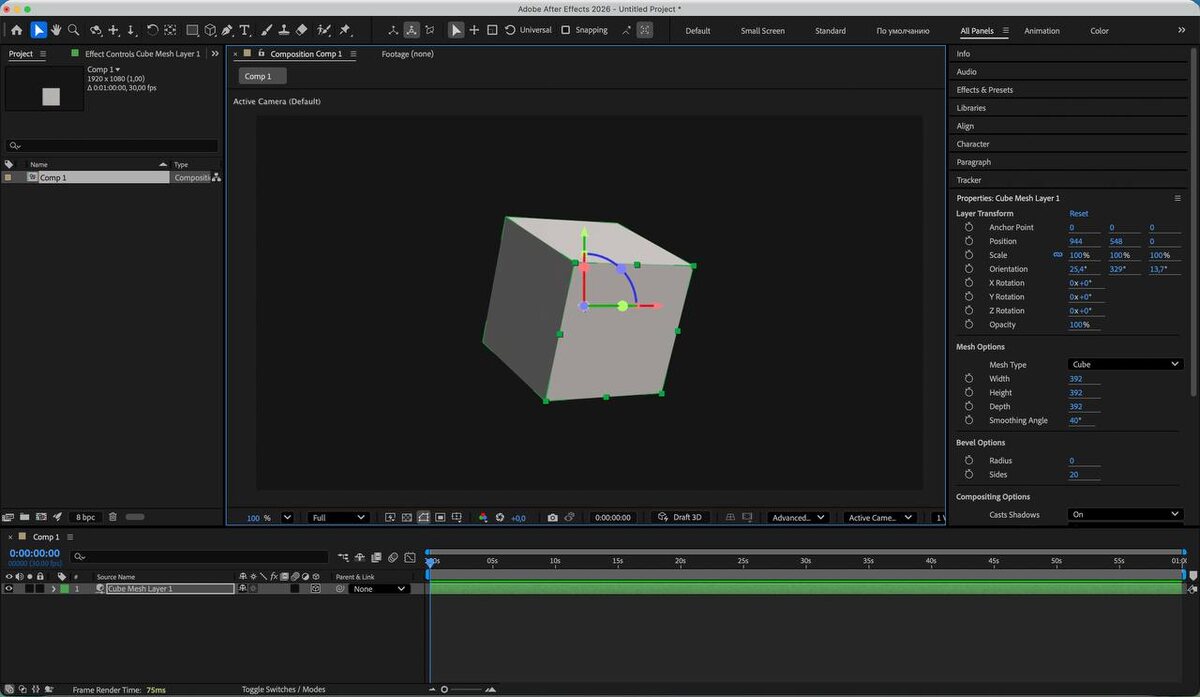1200x697 pixels.
Task: Open composition flowchart icon in the timeline
Action: click(x=343, y=557)
